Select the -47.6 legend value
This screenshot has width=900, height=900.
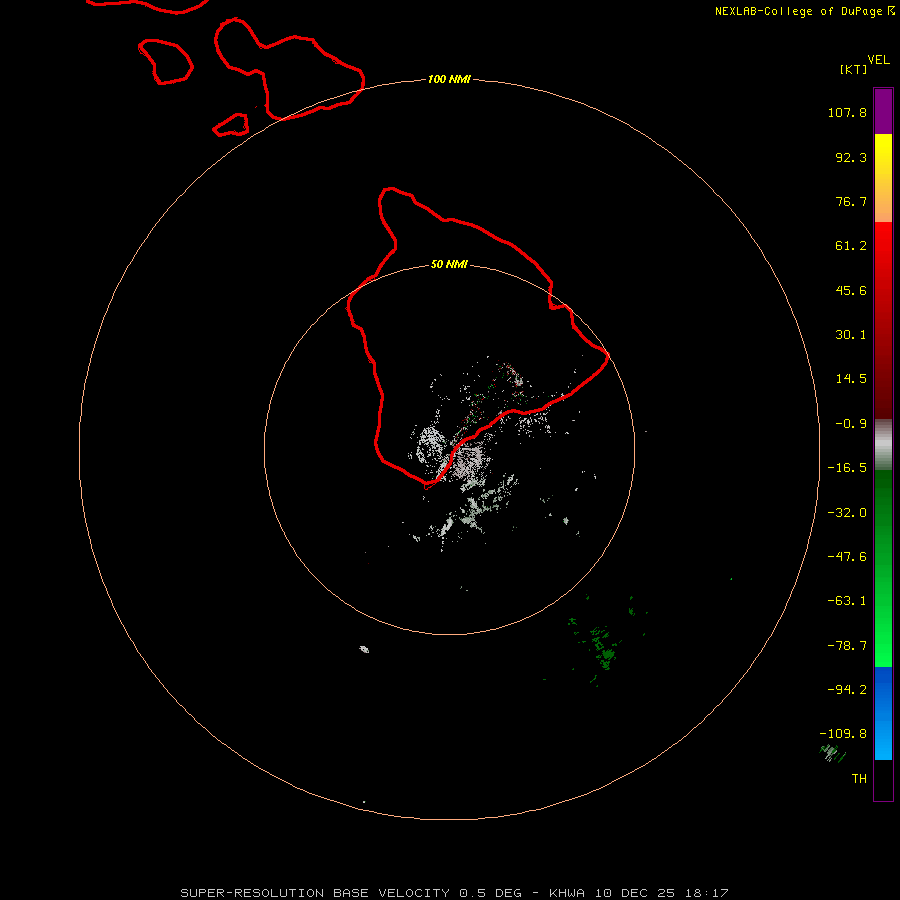[x=847, y=557]
